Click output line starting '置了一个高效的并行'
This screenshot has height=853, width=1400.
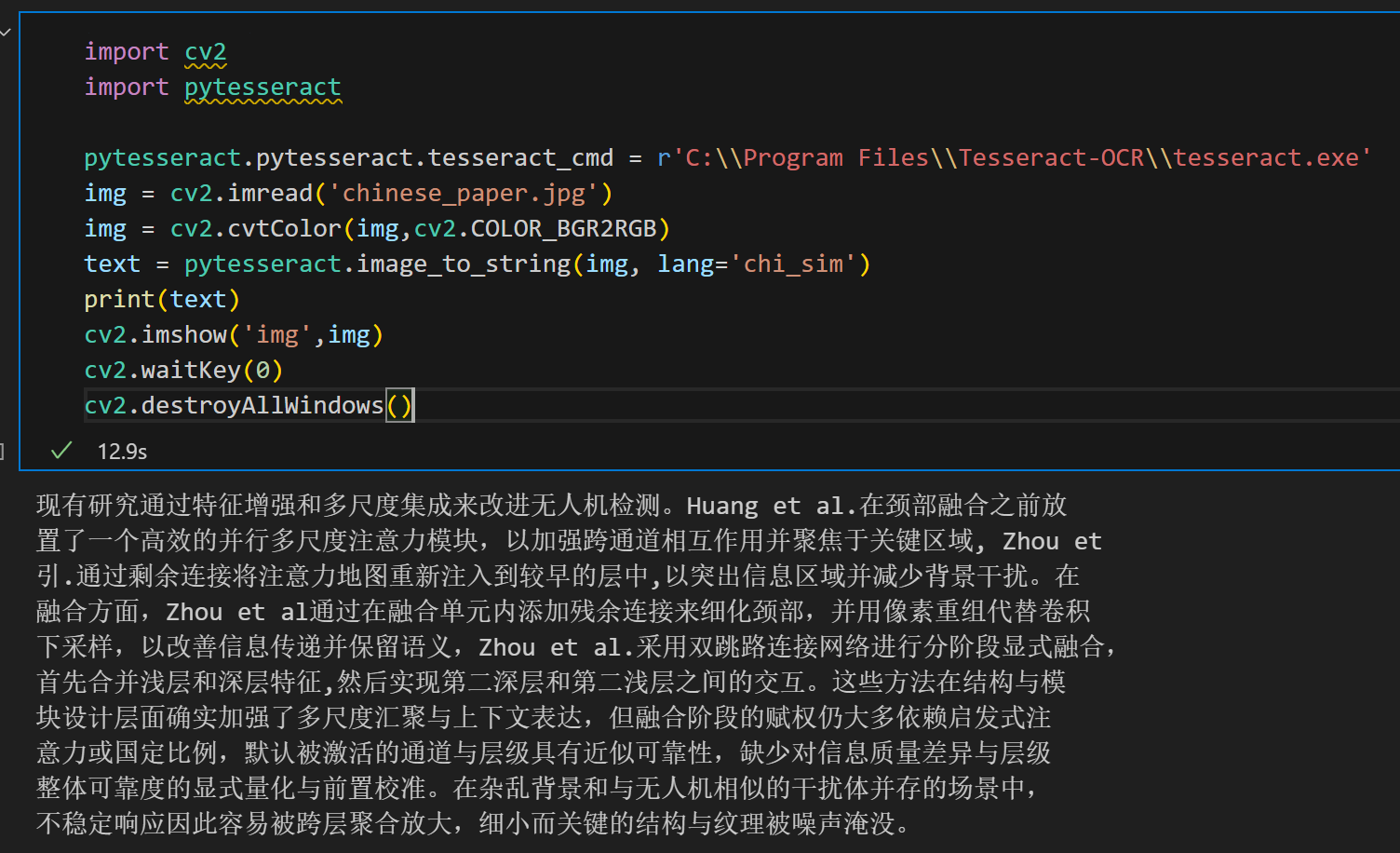(x=569, y=541)
